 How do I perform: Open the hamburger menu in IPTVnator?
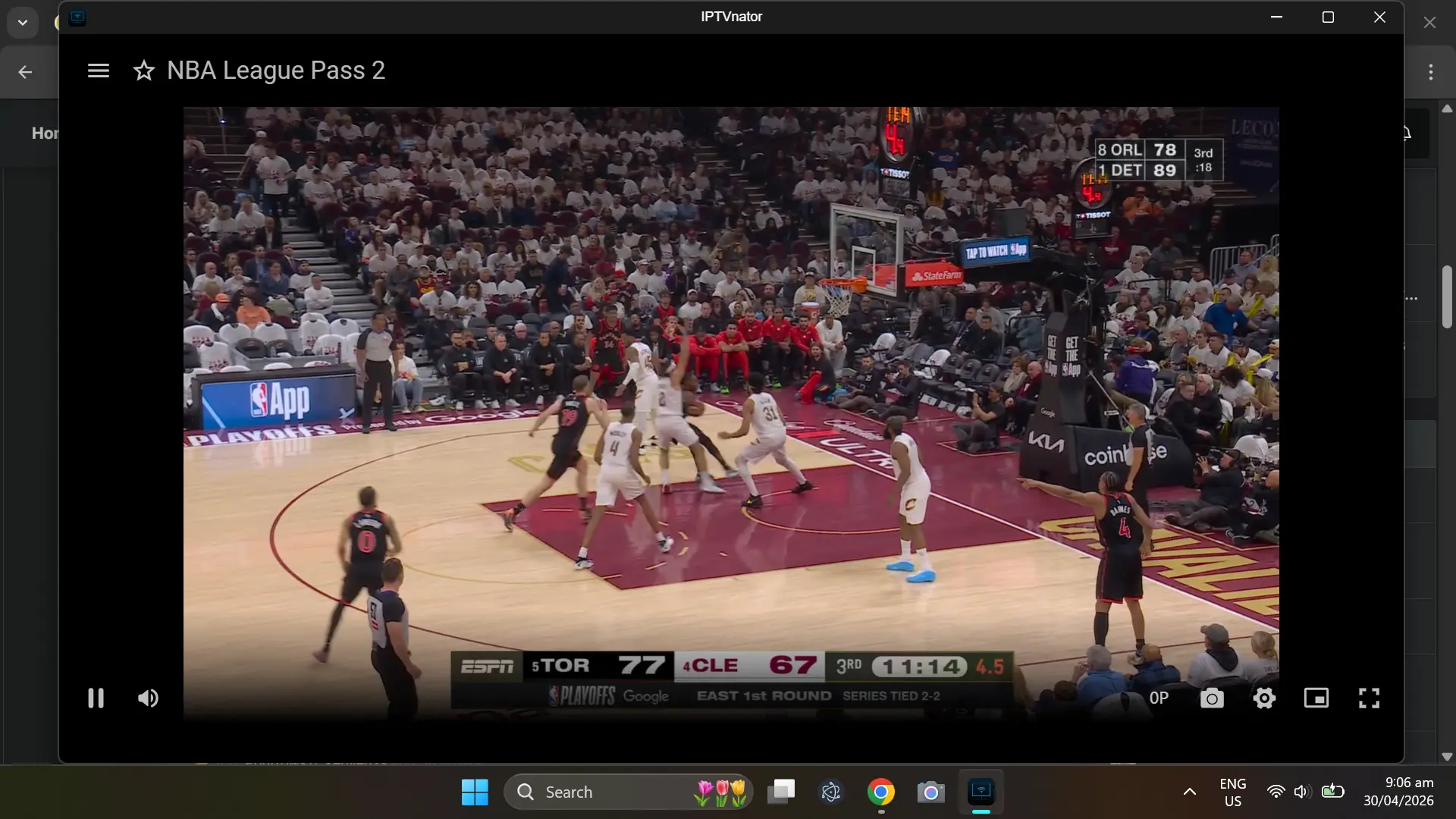pyautogui.click(x=99, y=71)
